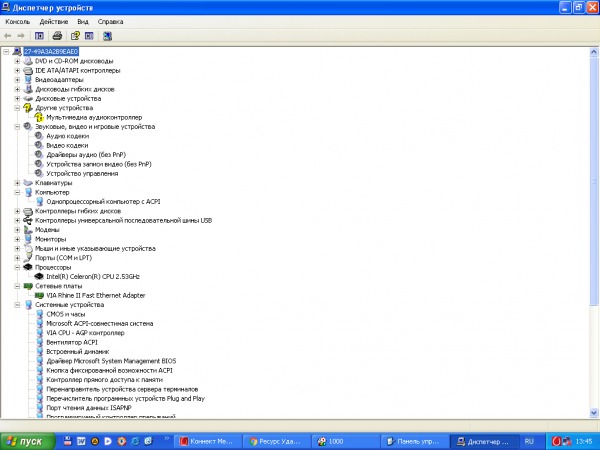
Task: Click the vertical scrollbar thumb
Action: [x=593, y=181]
